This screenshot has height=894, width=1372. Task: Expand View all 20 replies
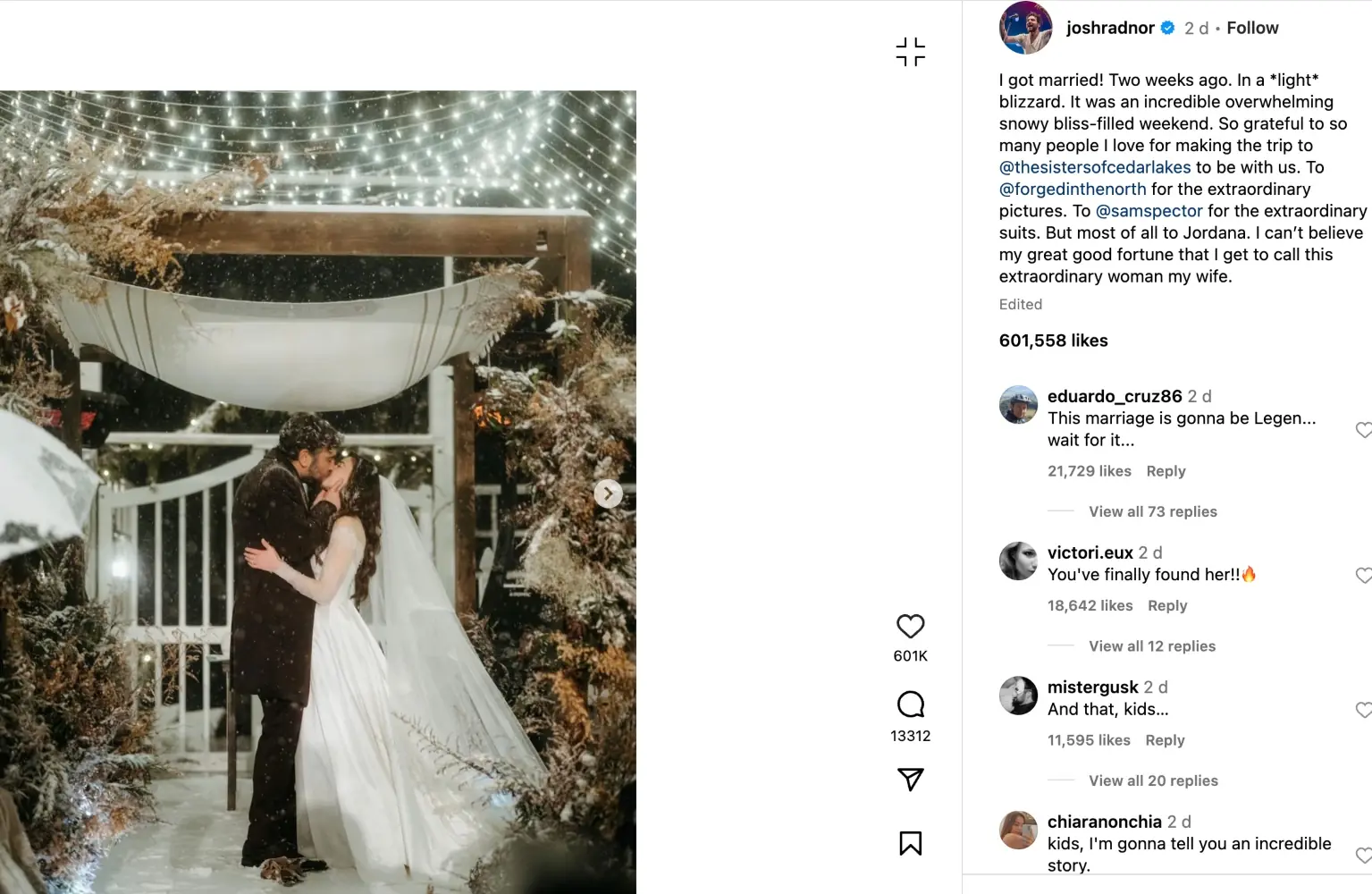[x=1153, y=780]
